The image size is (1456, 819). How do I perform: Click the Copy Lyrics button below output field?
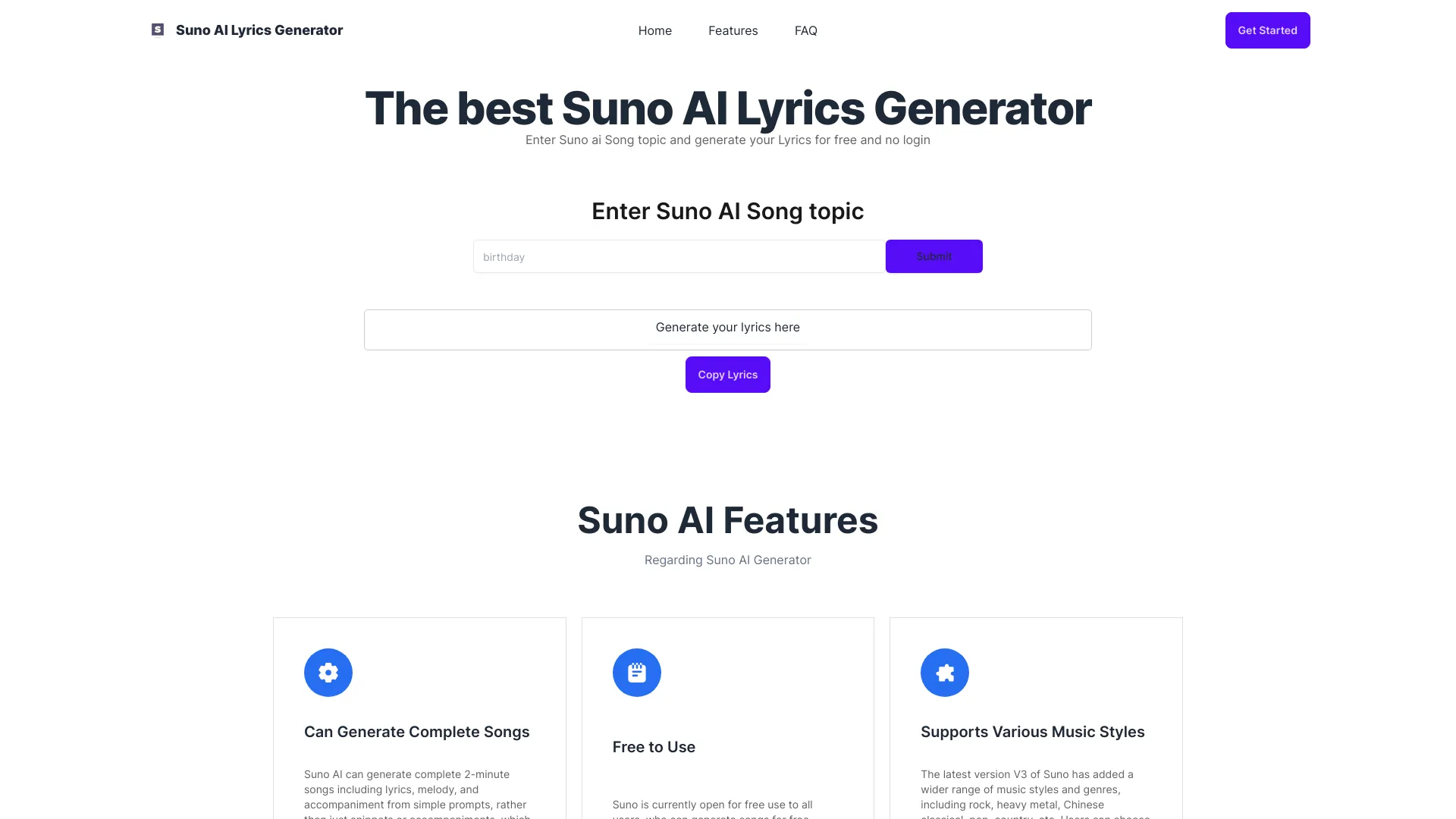(x=728, y=374)
